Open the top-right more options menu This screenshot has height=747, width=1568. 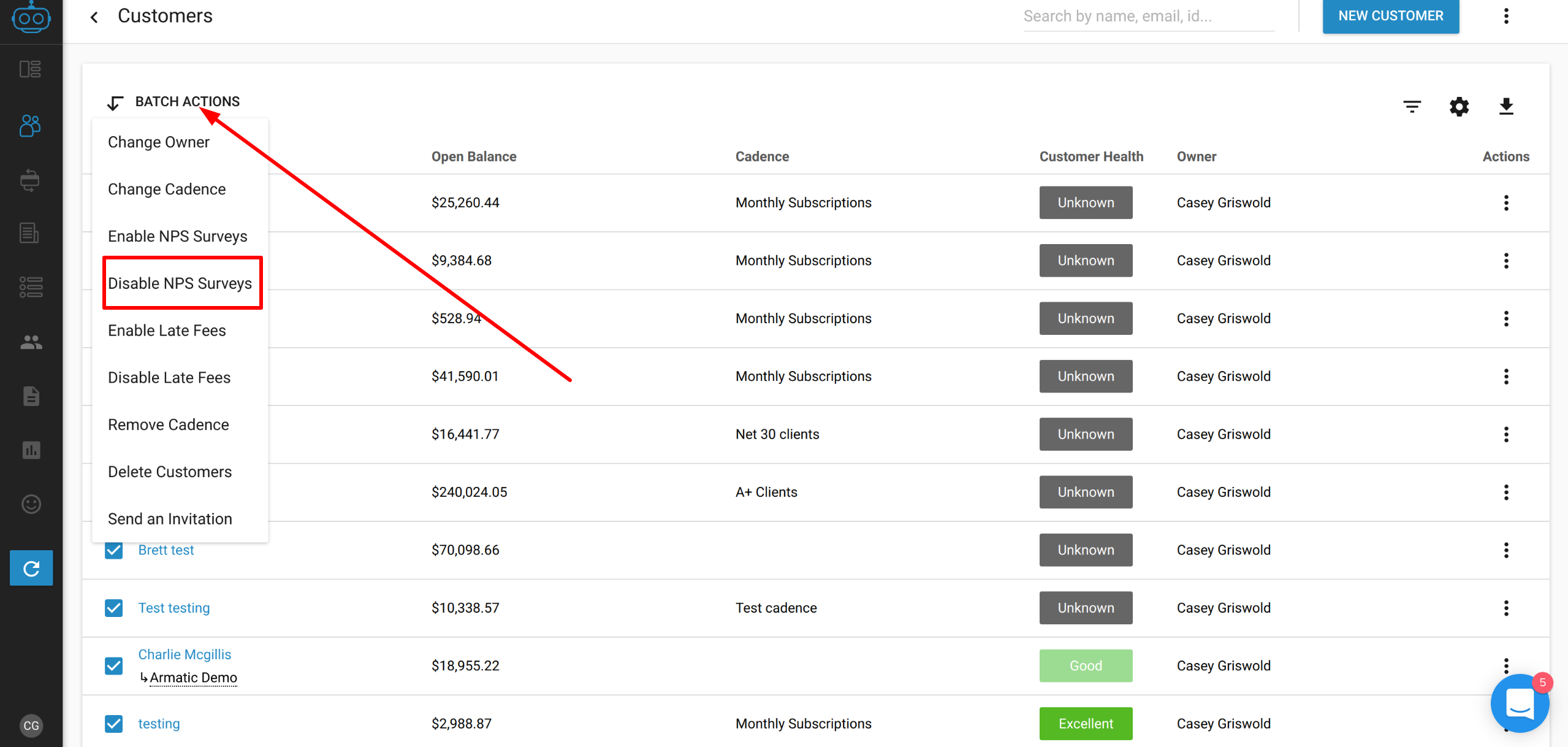tap(1506, 16)
